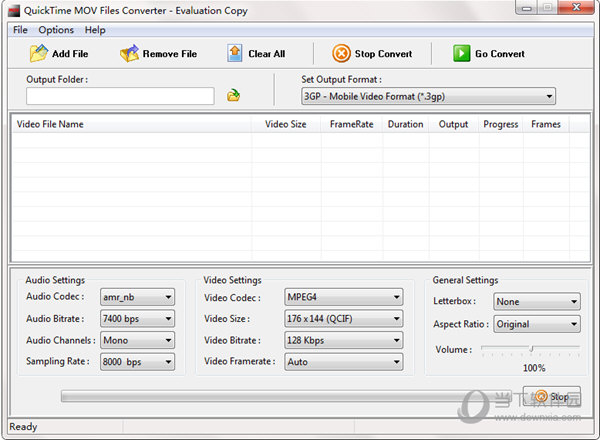Expand the Set Output Format dropdown
The height and width of the screenshot is (440, 600).
click(x=428, y=96)
